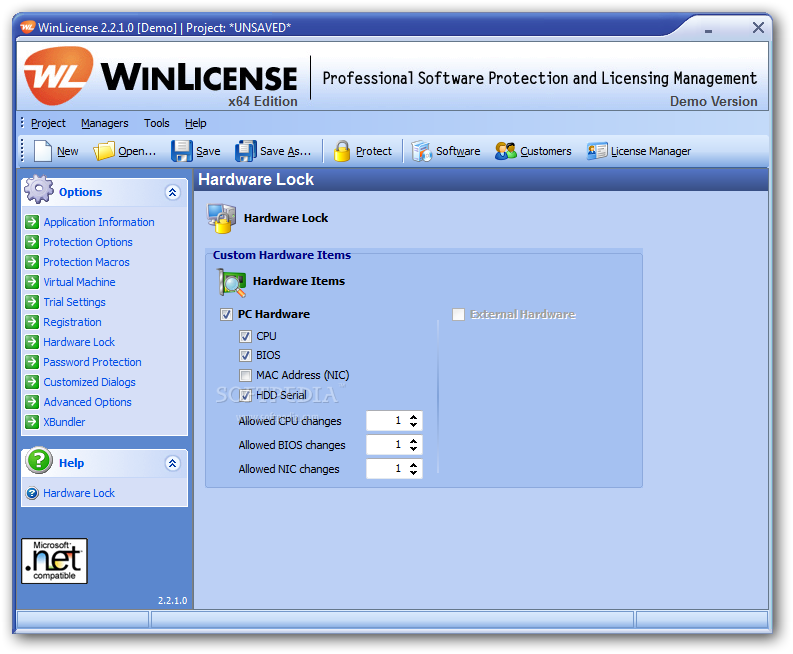Click the green arrow beside Protection Options

(x=32, y=242)
